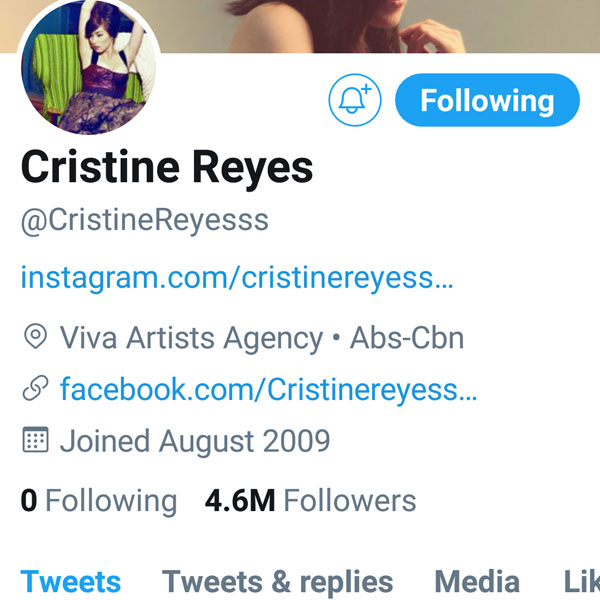600x600 pixels.
Task: Open the facebook.com/Cristinereyess link
Action: (269, 390)
